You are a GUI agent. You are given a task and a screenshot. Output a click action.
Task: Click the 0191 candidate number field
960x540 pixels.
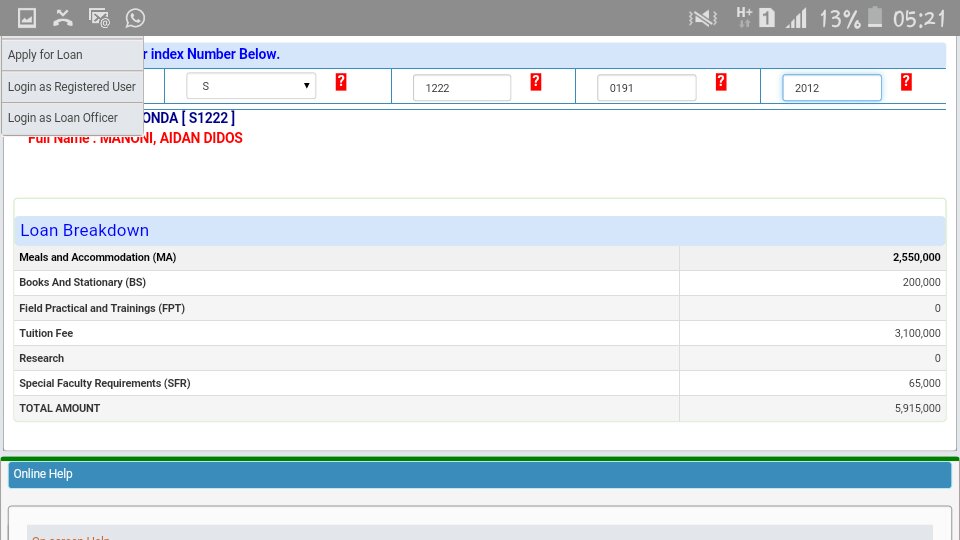click(647, 88)
